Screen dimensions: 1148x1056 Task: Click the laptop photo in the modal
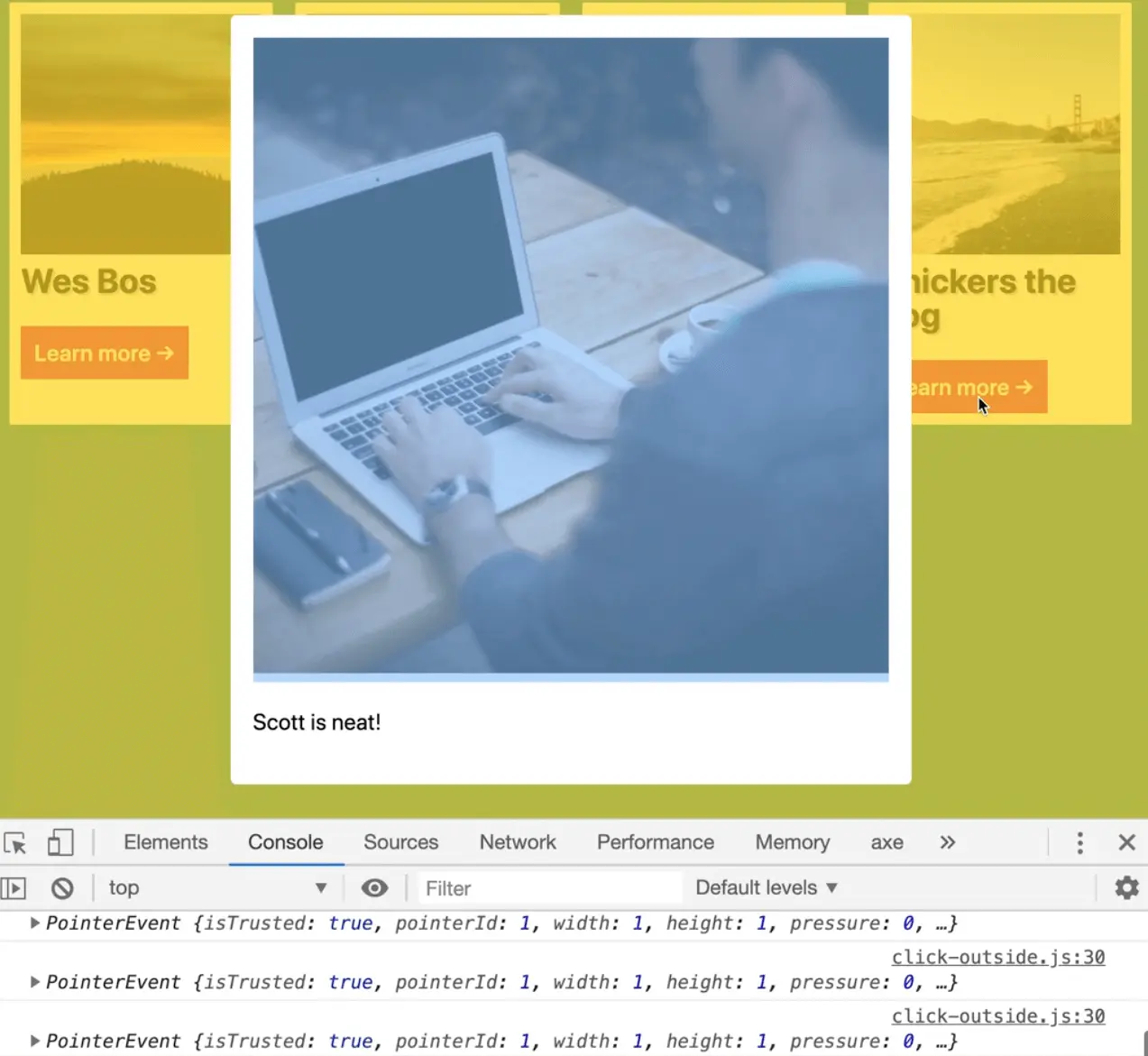(x=570, y=356)
